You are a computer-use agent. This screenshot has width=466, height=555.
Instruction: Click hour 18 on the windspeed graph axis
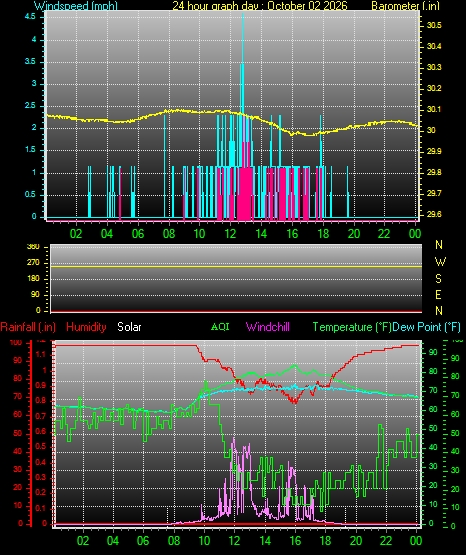[323, 234]
